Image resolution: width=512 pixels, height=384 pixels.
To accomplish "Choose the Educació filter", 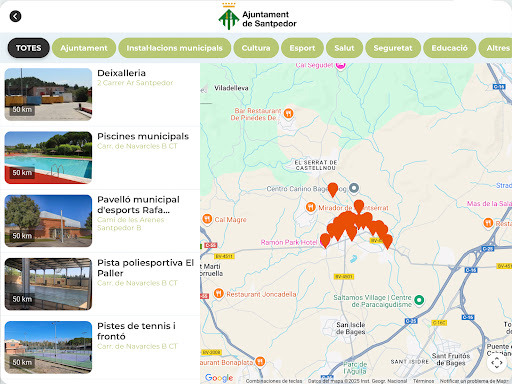I will 450,48.
